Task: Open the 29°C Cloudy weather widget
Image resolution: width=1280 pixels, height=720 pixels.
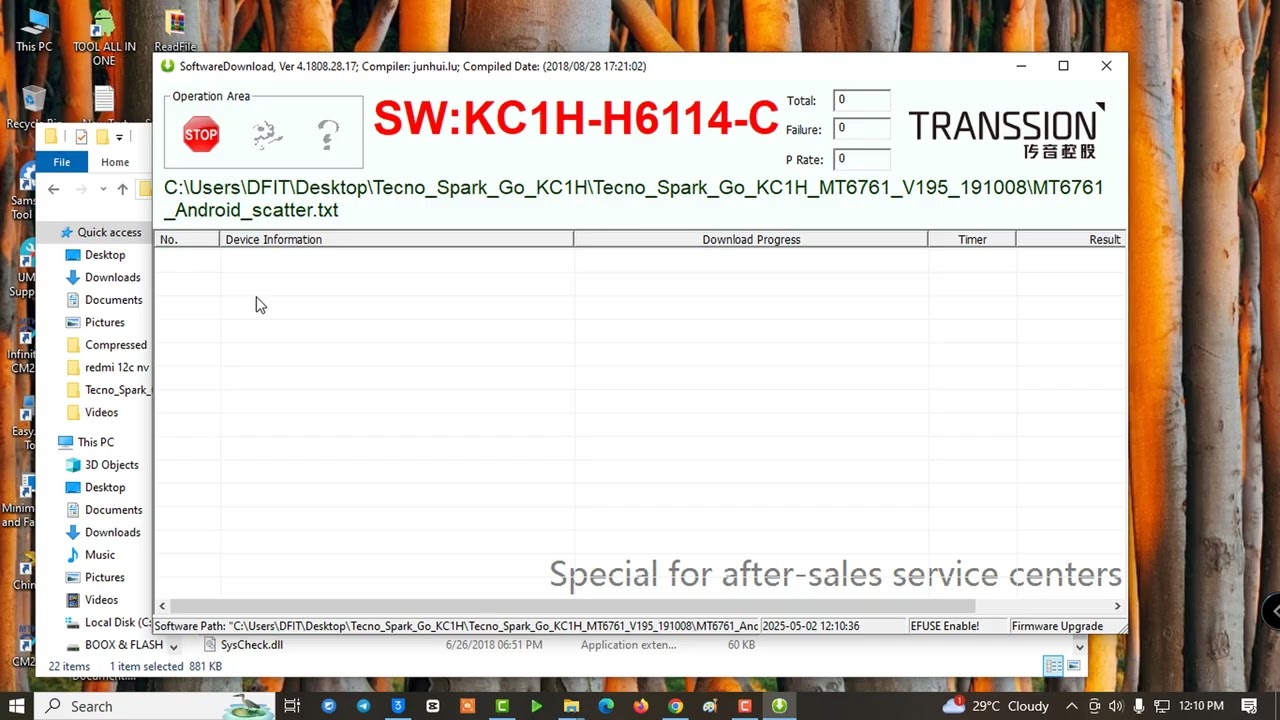Action: point(997,706)
